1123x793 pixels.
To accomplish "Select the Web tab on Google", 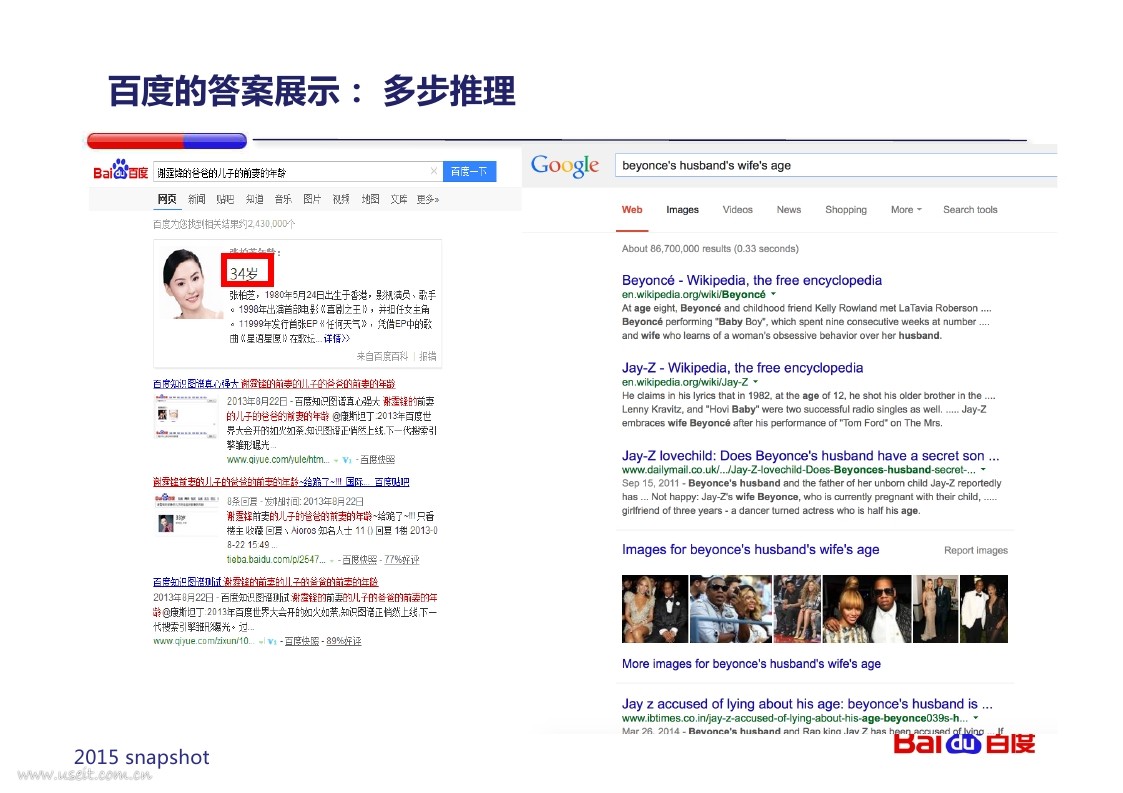I will click(x=632, y=210).
